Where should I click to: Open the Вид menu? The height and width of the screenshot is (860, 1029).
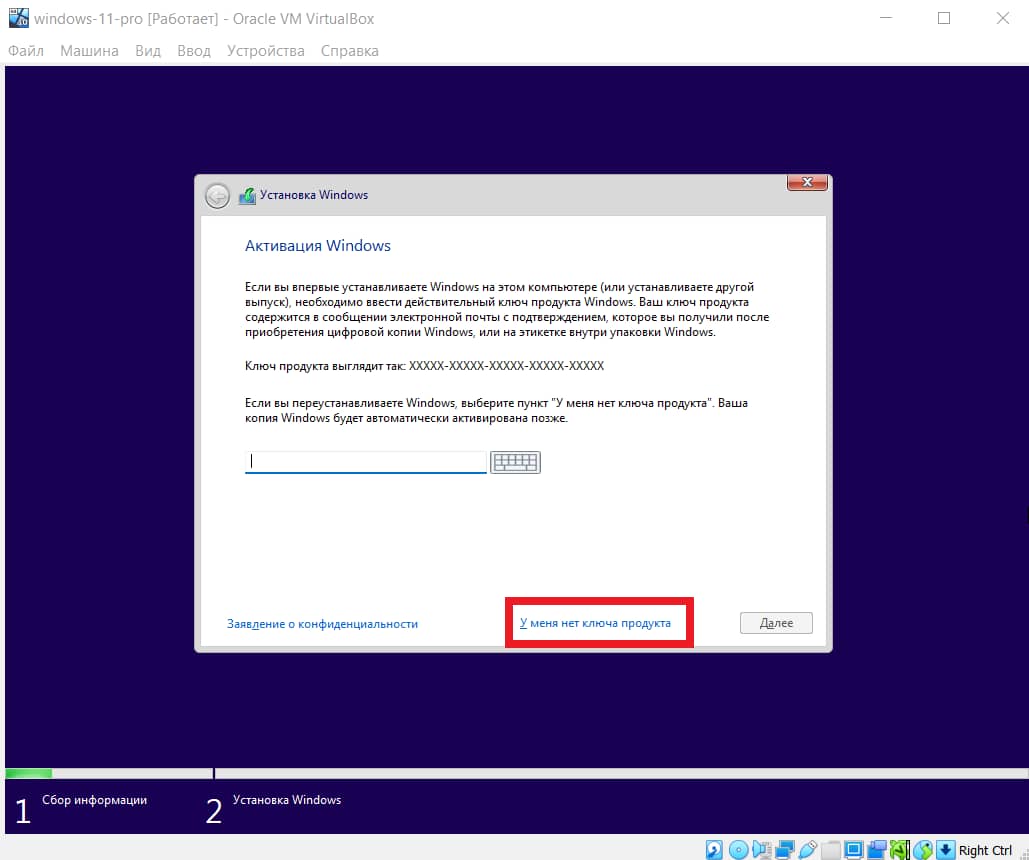tap(148, 51)
